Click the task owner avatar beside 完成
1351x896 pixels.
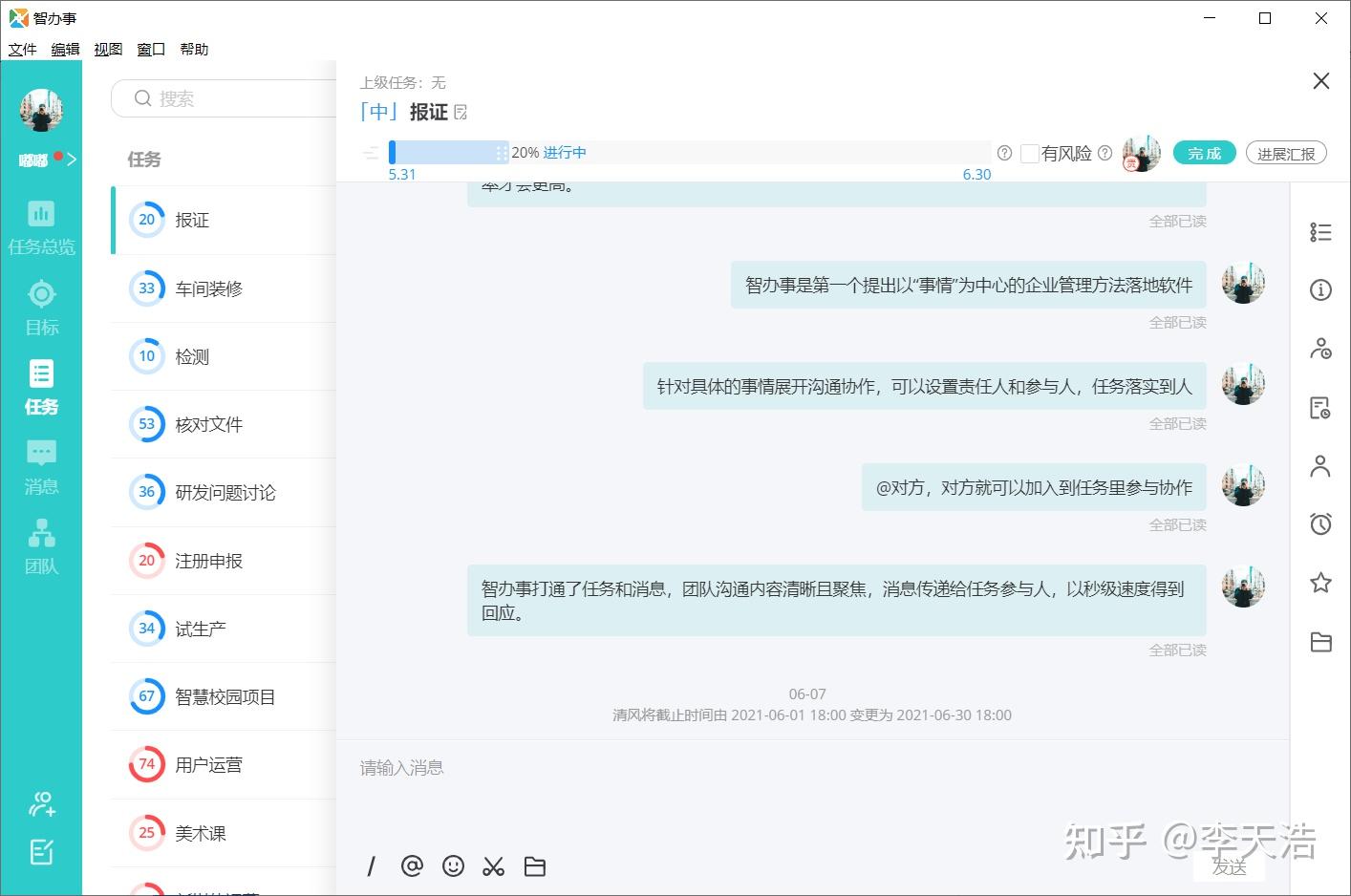(1141, 153)
